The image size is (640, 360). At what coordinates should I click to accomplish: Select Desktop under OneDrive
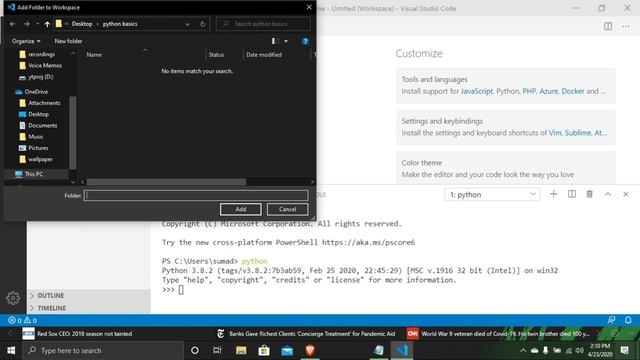[34, 114]
